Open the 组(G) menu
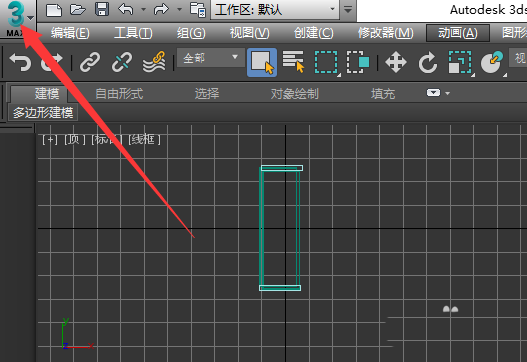 point(191,33)
